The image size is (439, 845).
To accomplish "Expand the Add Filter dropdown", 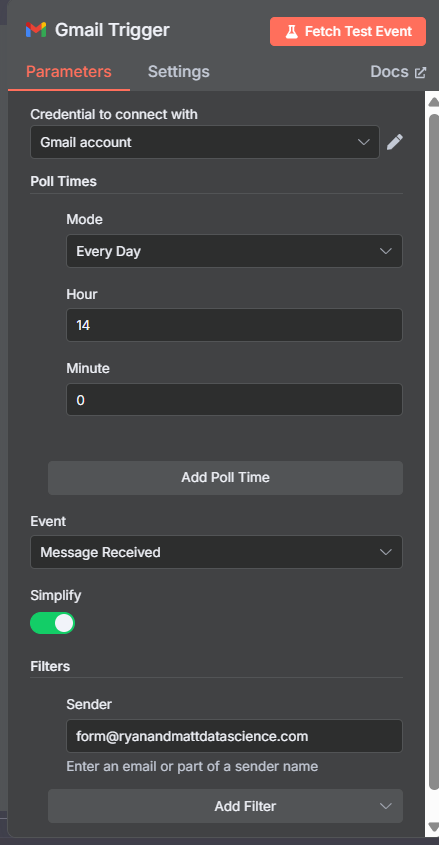I will coord(225,806).
